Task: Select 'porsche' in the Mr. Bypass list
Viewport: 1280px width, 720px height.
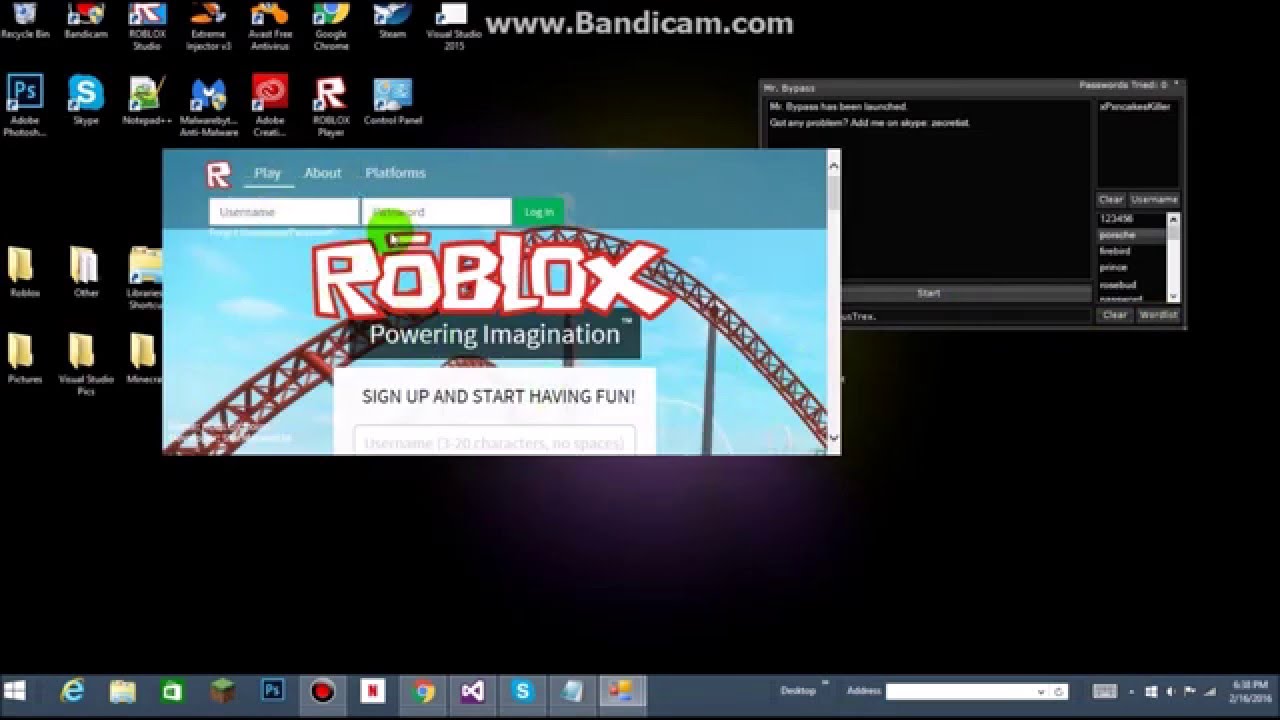Action: 1132,235
